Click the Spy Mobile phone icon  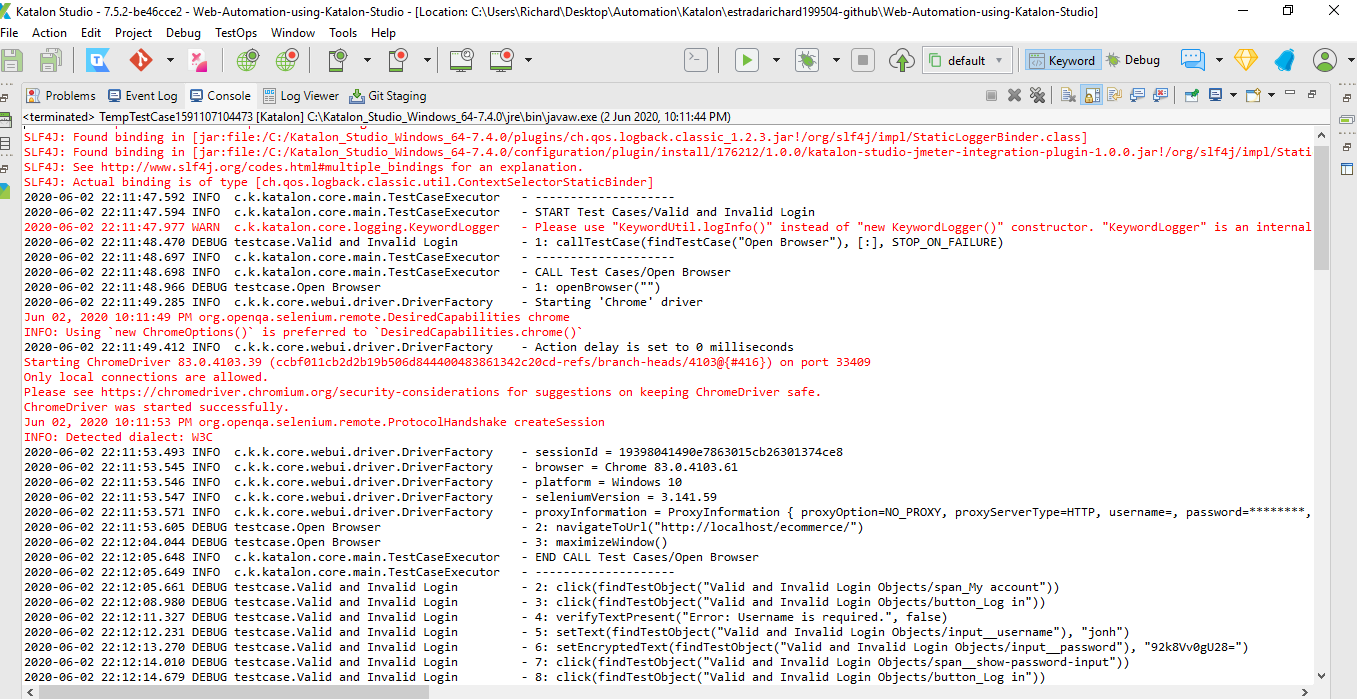pos(337,60)
